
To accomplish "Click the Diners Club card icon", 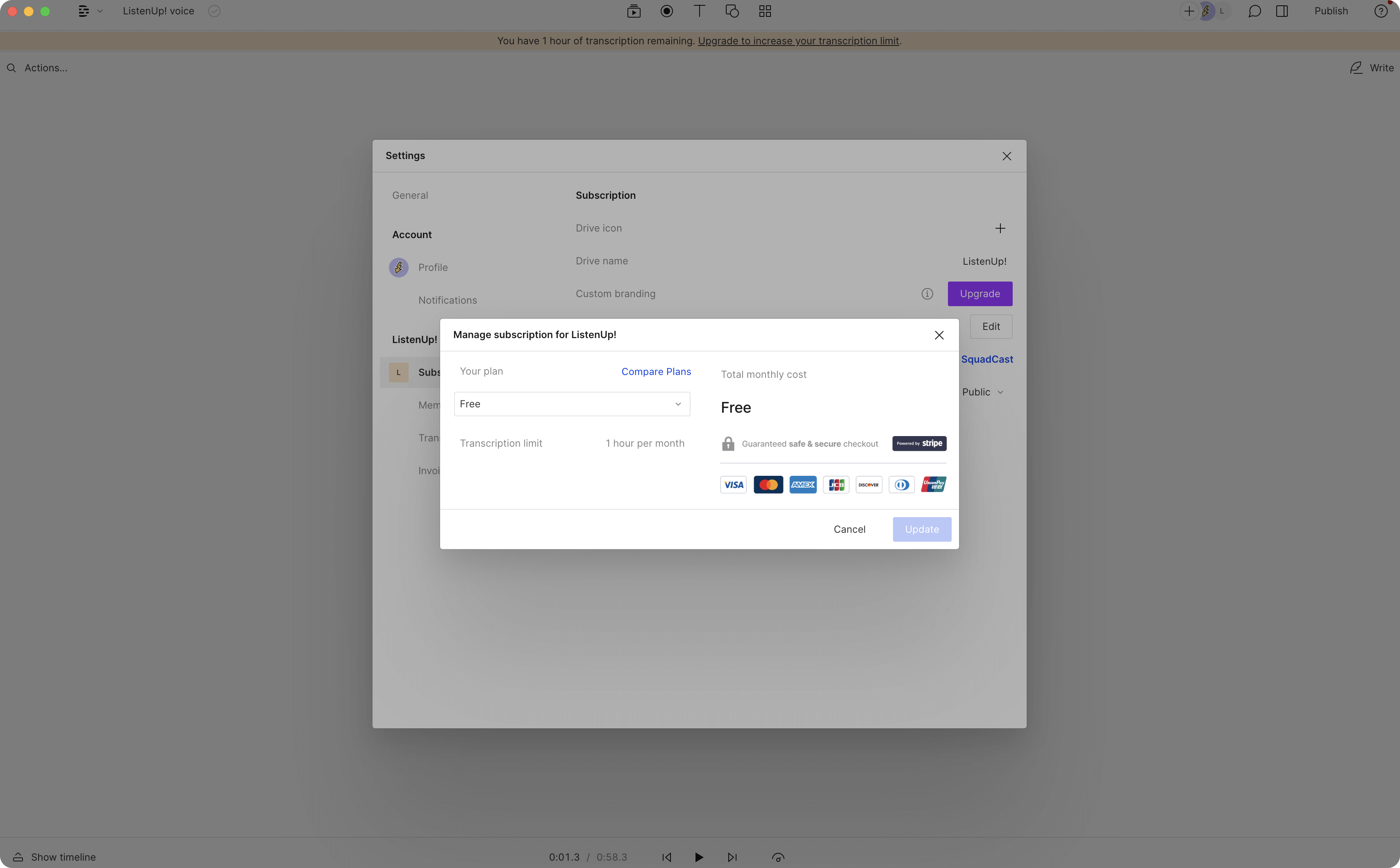I will 902,484.
